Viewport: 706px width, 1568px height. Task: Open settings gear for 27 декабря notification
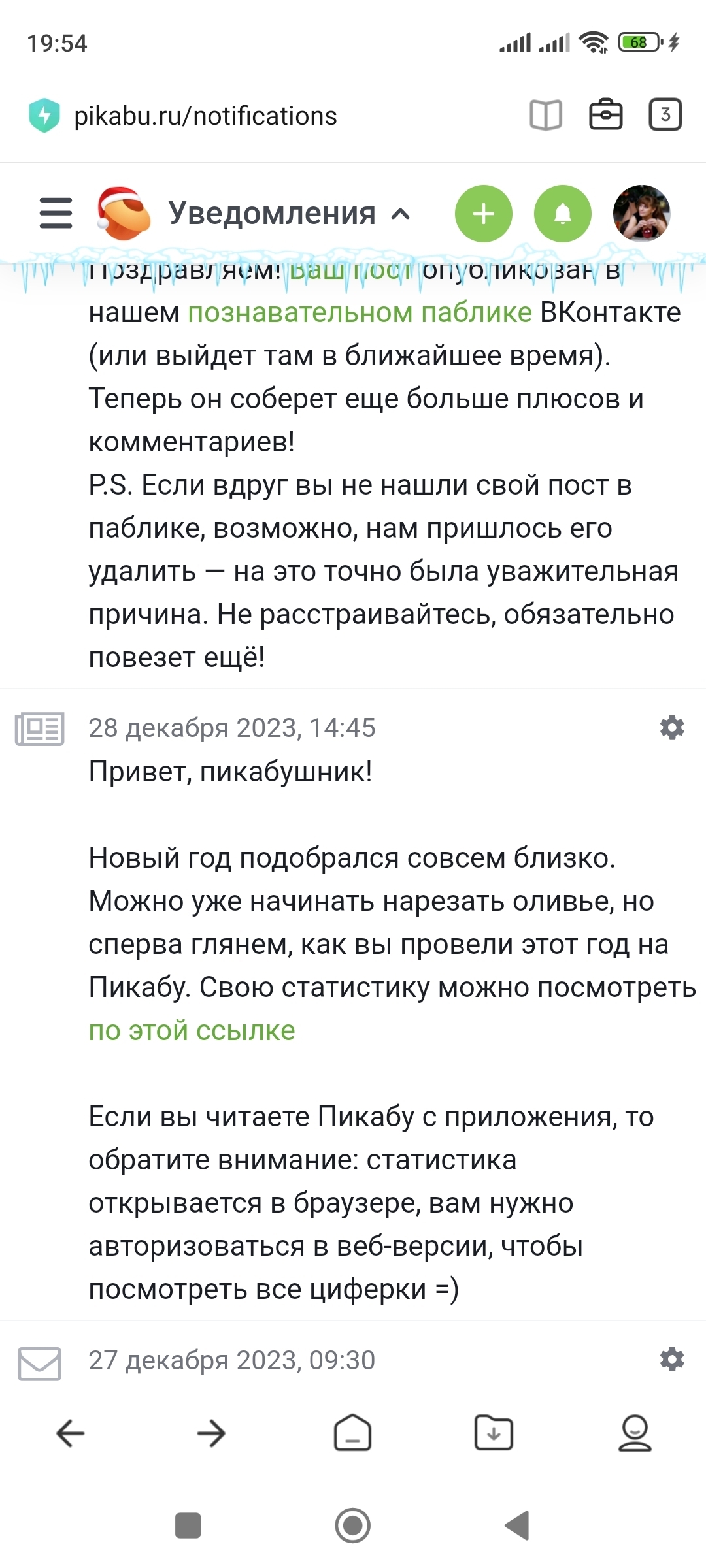point(671,1360)
